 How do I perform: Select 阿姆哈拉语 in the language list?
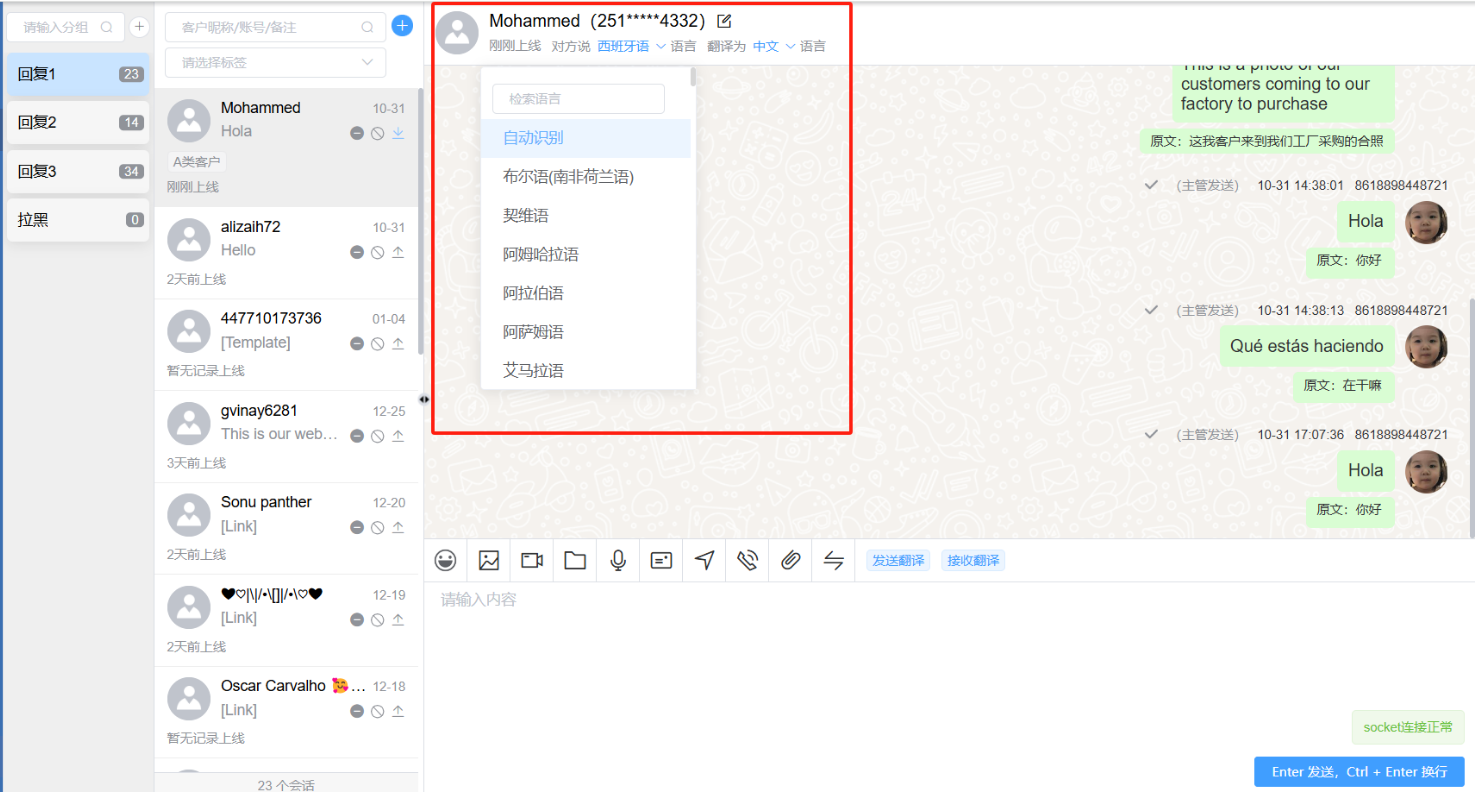pyautogui.click(x=586, y=255)
